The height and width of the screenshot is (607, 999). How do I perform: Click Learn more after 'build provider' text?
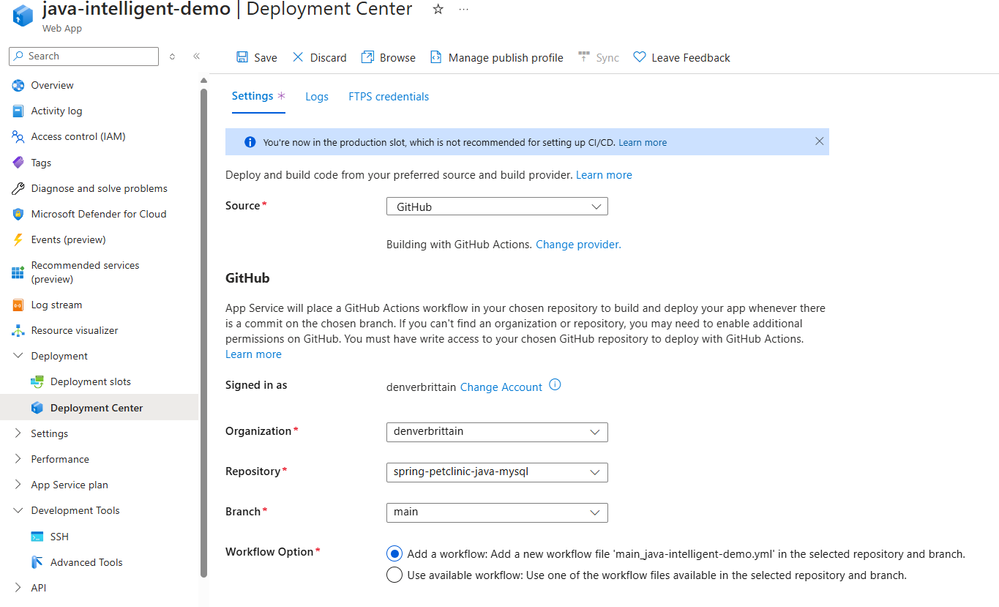[x=604, y=175]
